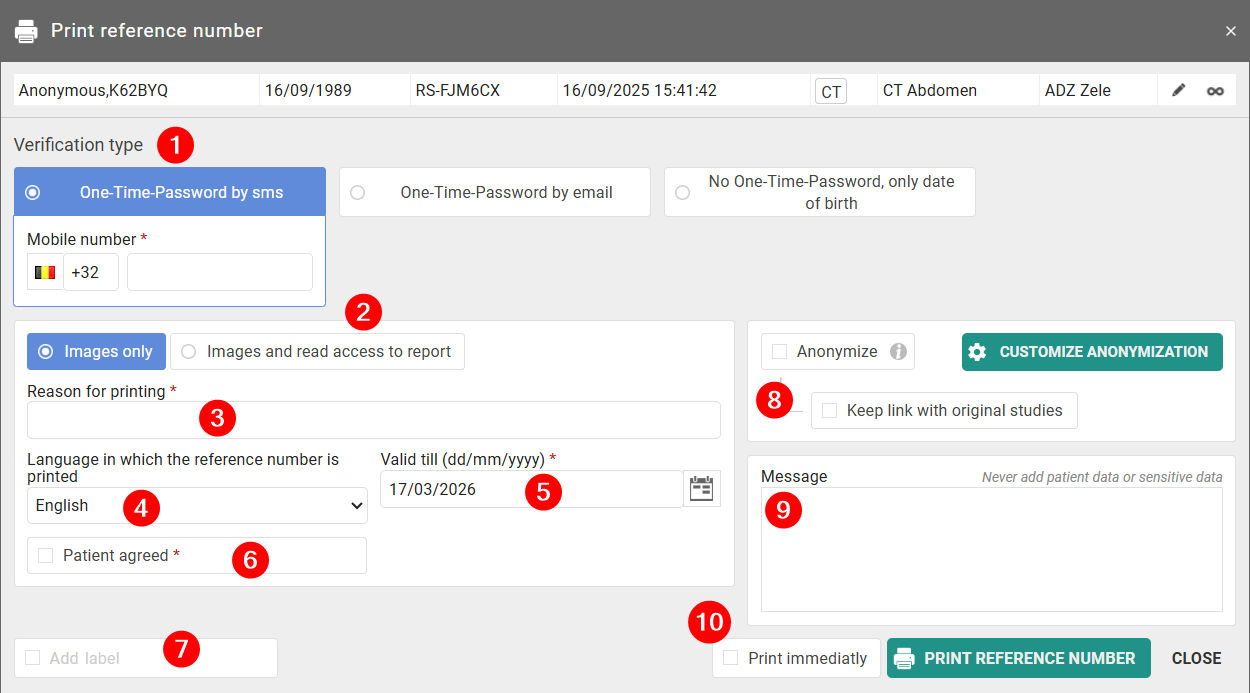Enable the Print immediatly checkbox
1250x693 pixels.
[731, 658]
